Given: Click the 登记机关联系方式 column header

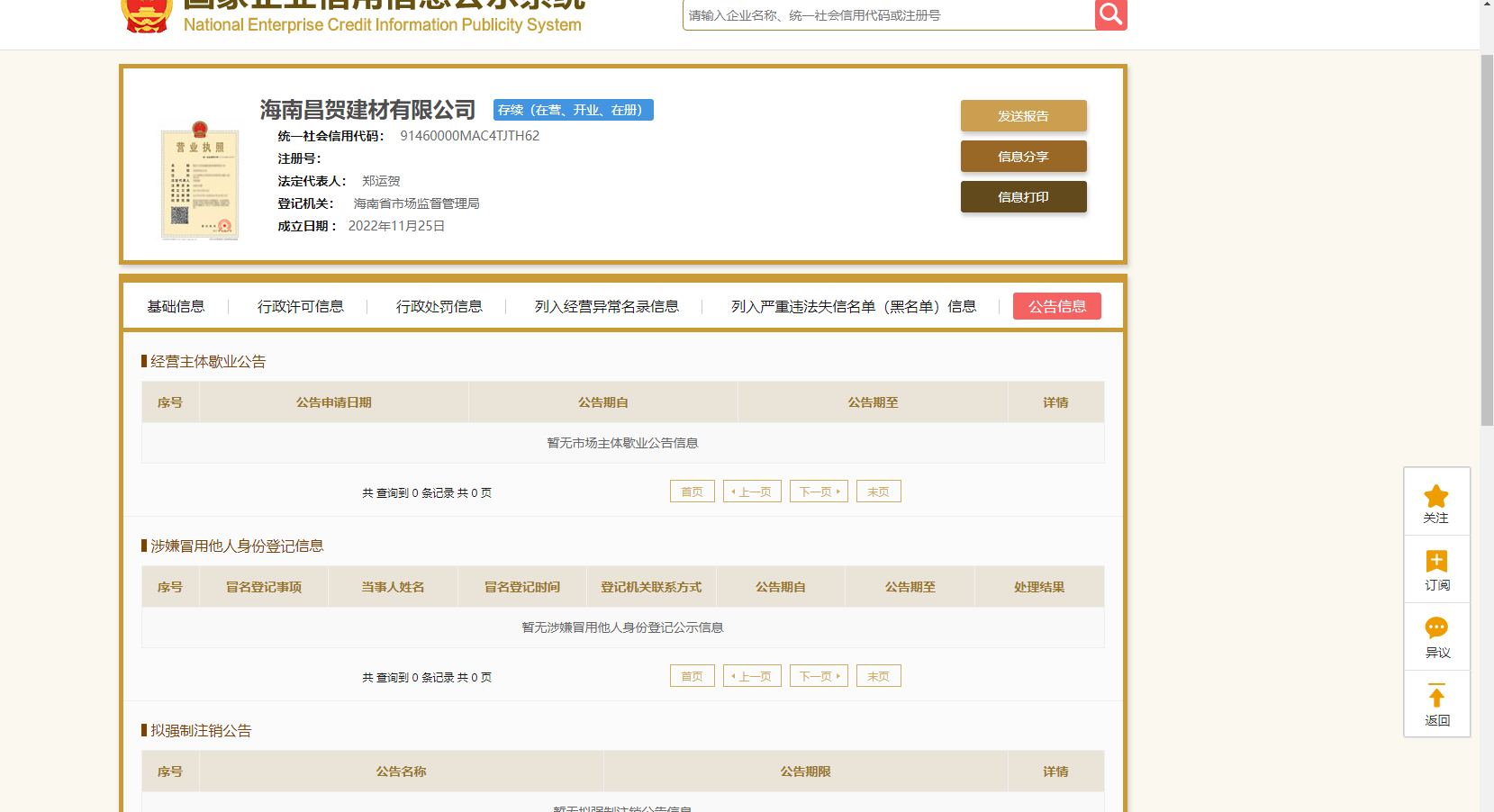Looking at the screenshot, I should click(x=651, y=587).
